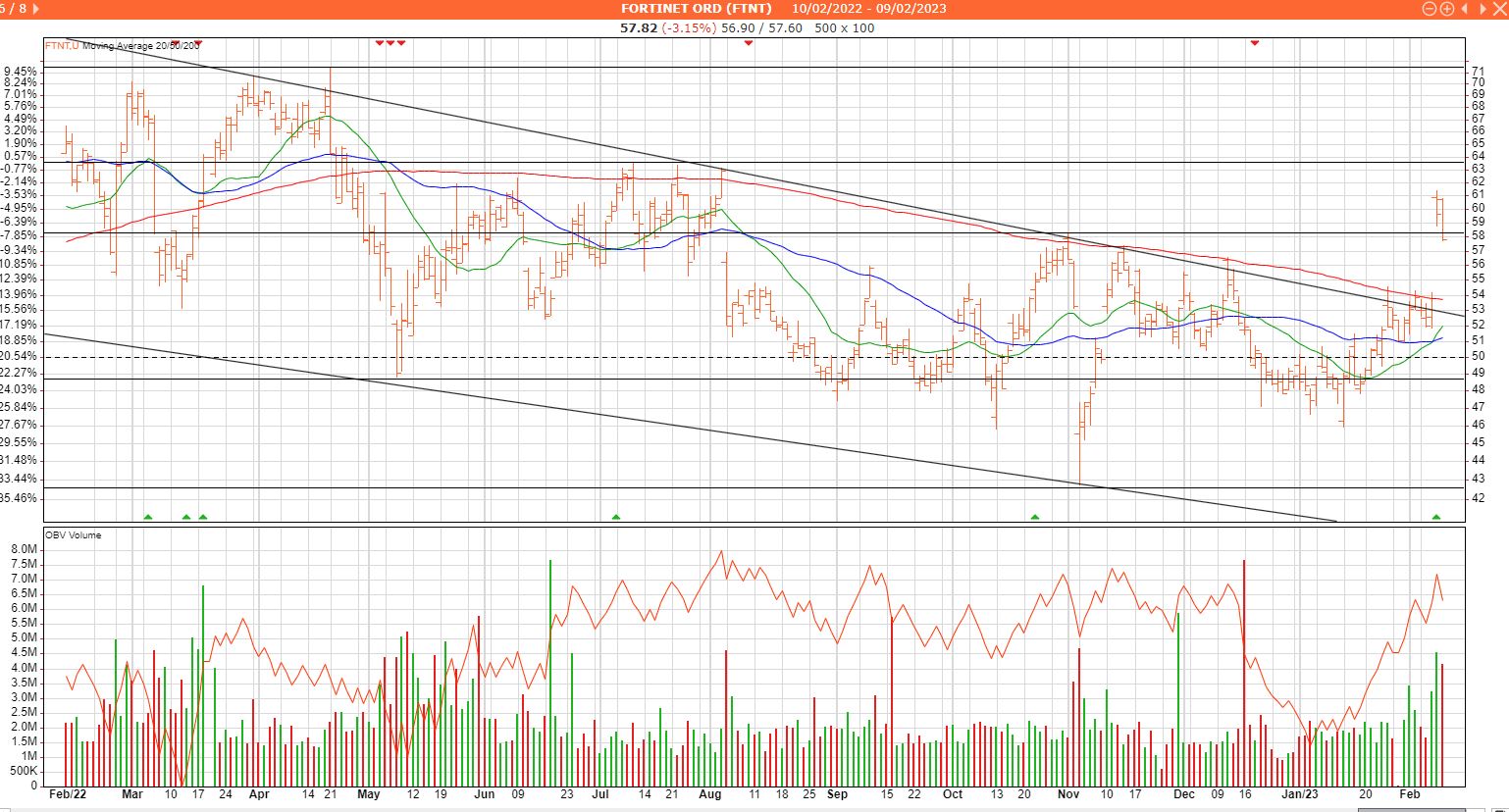
Task: Select the FTNT.U symbol label
Action: pos(62,45)
